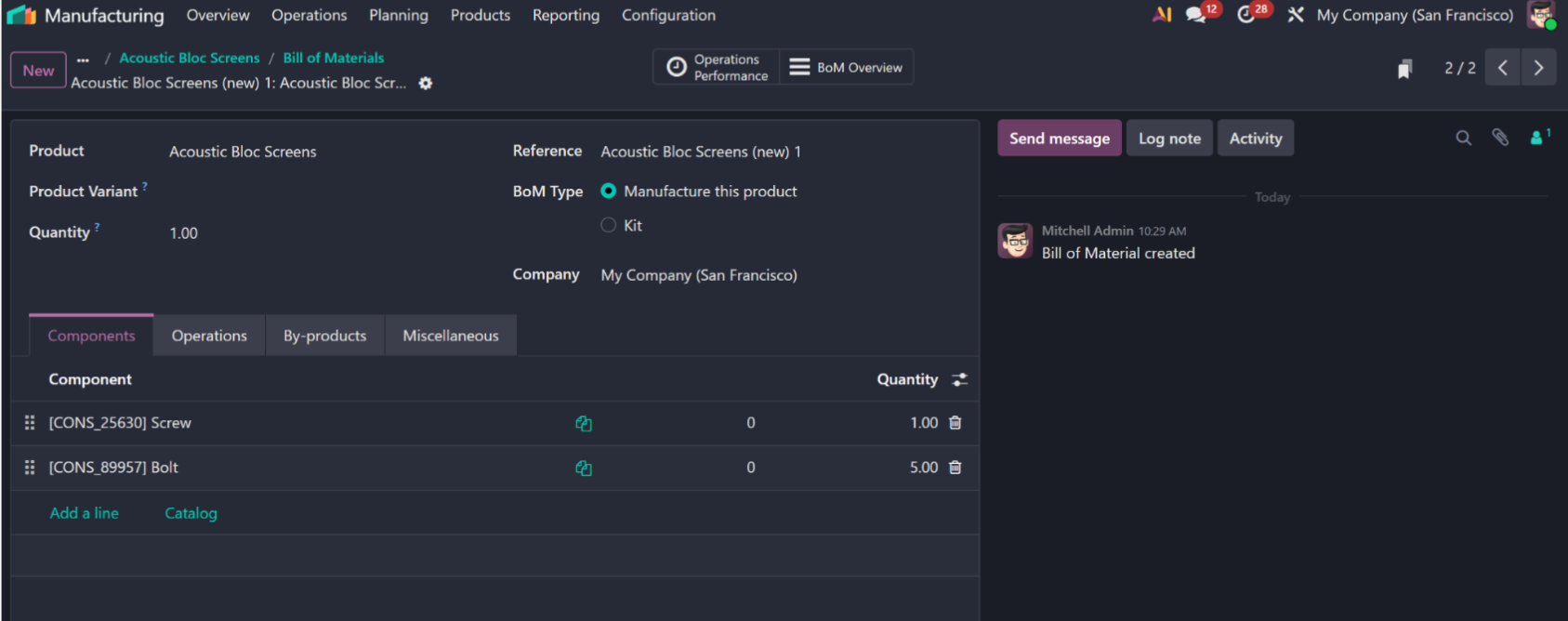1568x621 pixels.
Task: Open attachments paperclip icon in chatter
Action: click(x=1500, y=138)
